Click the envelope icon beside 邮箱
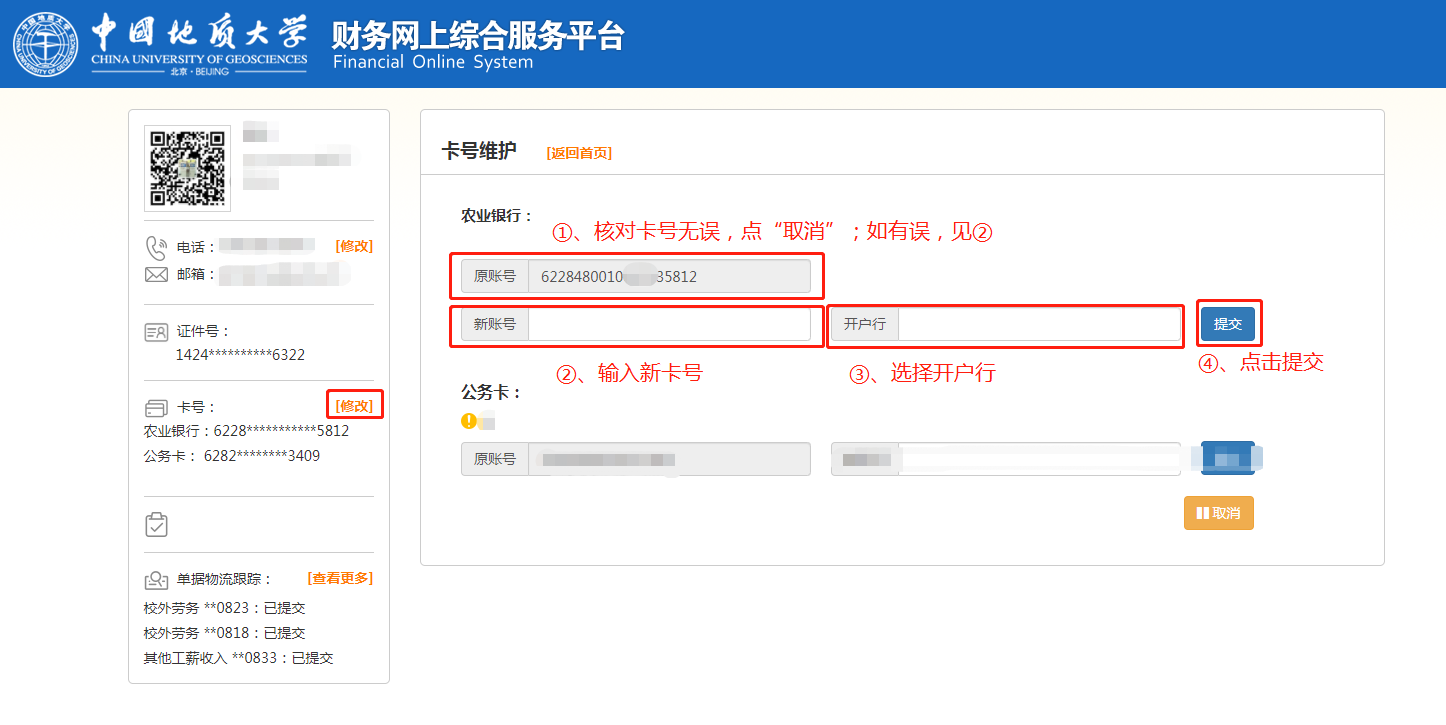The width and height of the screenshot is (1446, 725). point(156,274)
